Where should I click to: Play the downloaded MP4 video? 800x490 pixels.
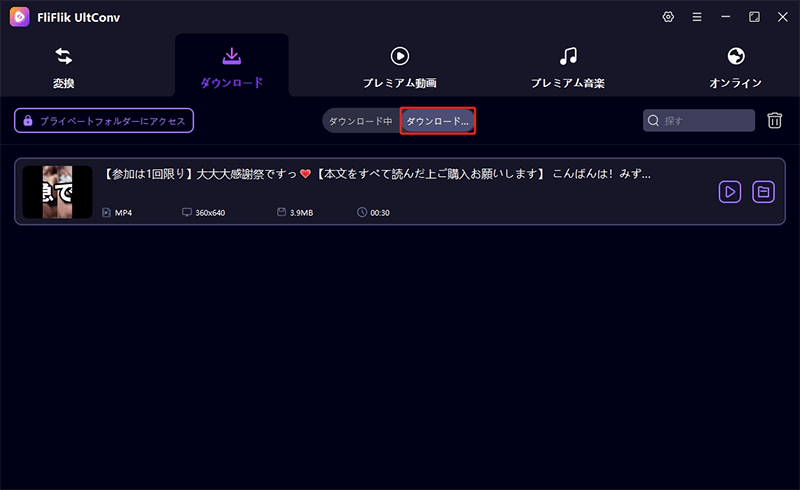click(x=730, y=191)
